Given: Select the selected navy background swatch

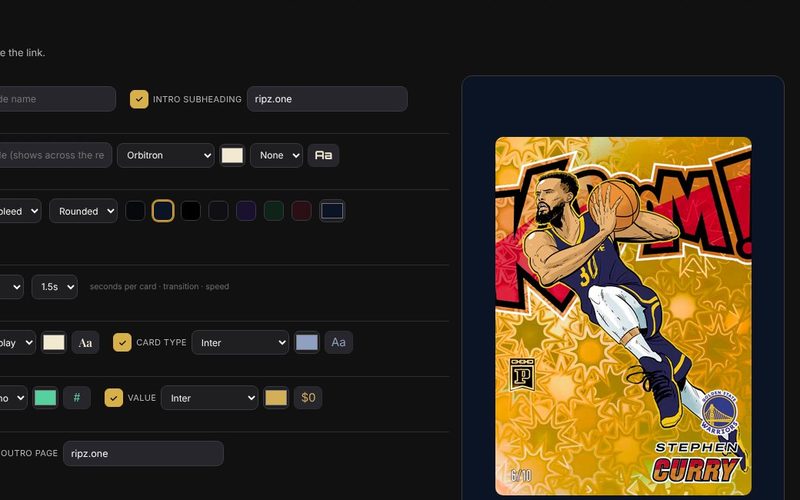Looking at the screenshot, I should (163, 211).
